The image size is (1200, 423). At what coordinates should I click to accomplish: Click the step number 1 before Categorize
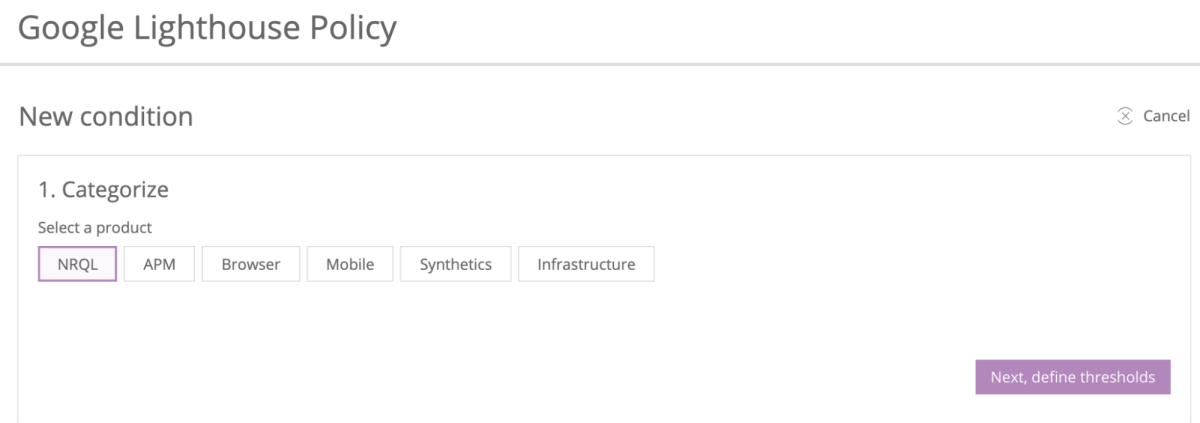click(45, 189)
